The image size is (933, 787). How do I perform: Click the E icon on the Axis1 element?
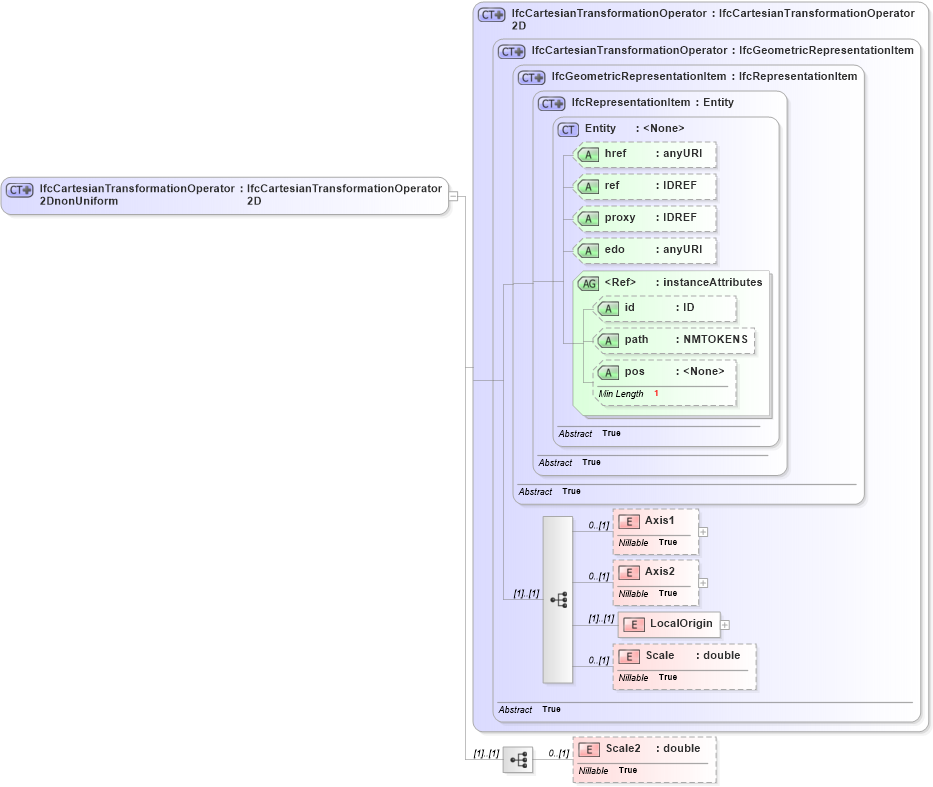(630, 521)
